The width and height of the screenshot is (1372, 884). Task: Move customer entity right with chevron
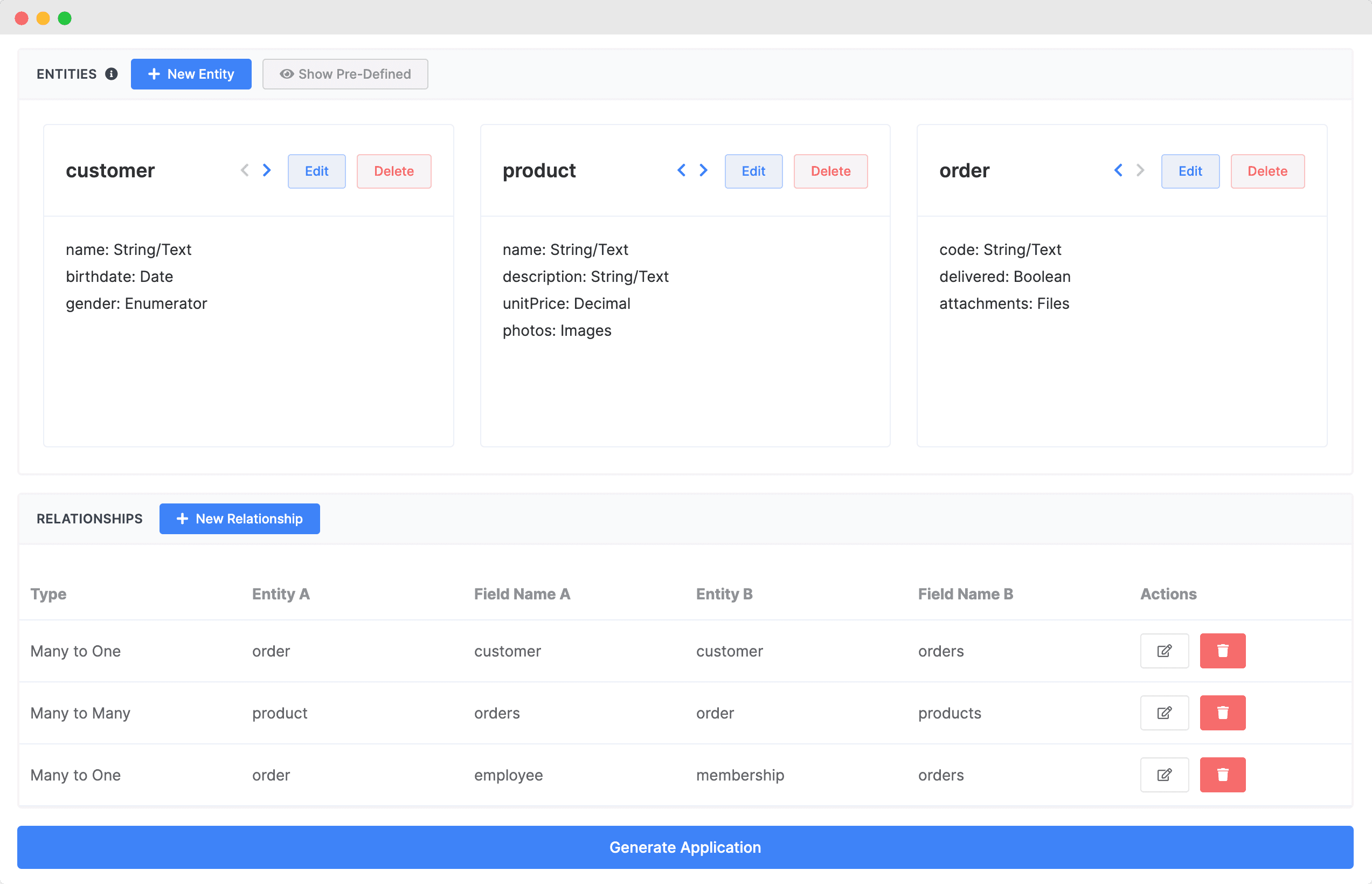point(267,170)
